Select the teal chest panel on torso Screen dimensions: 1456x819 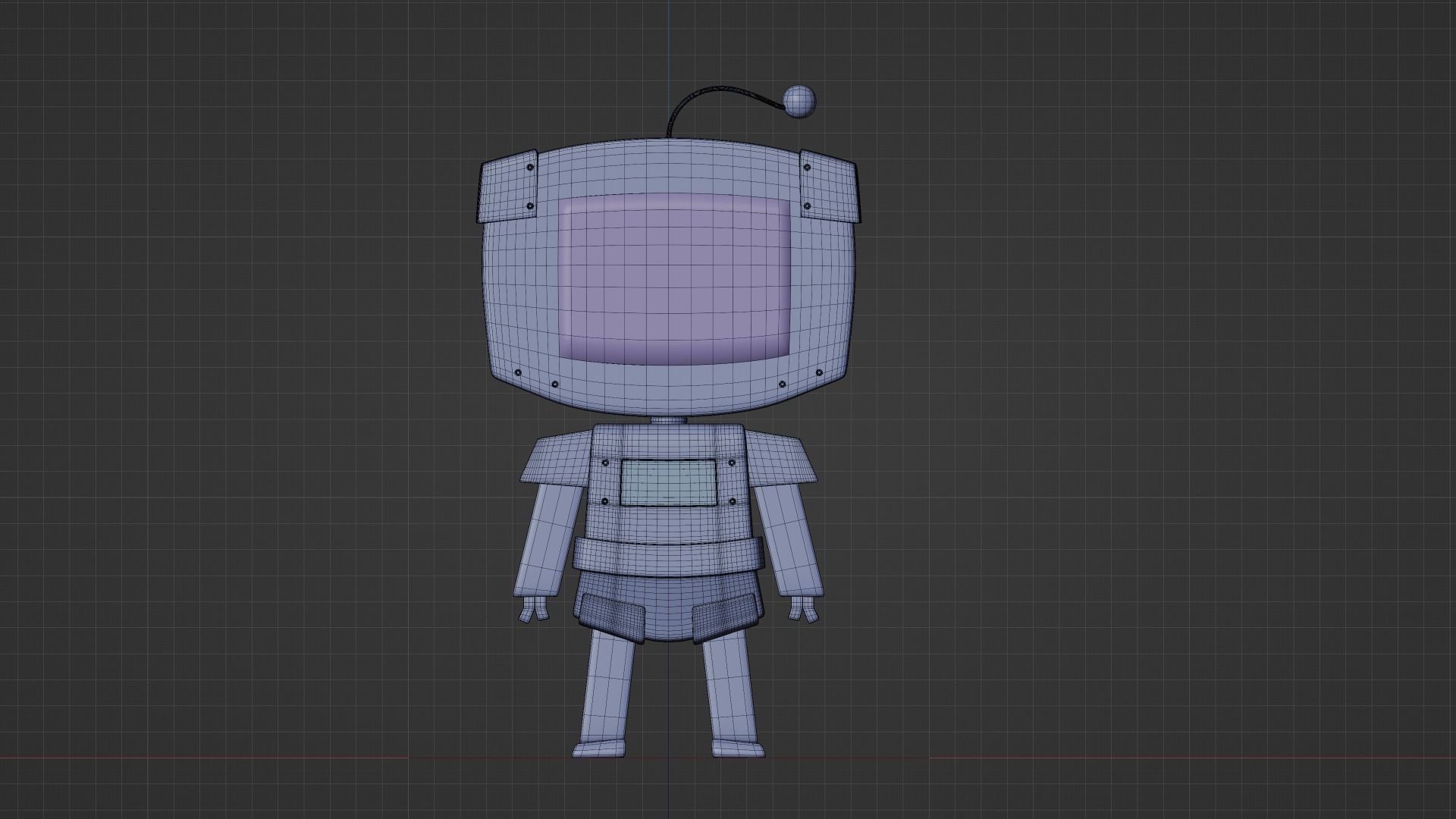668,482
